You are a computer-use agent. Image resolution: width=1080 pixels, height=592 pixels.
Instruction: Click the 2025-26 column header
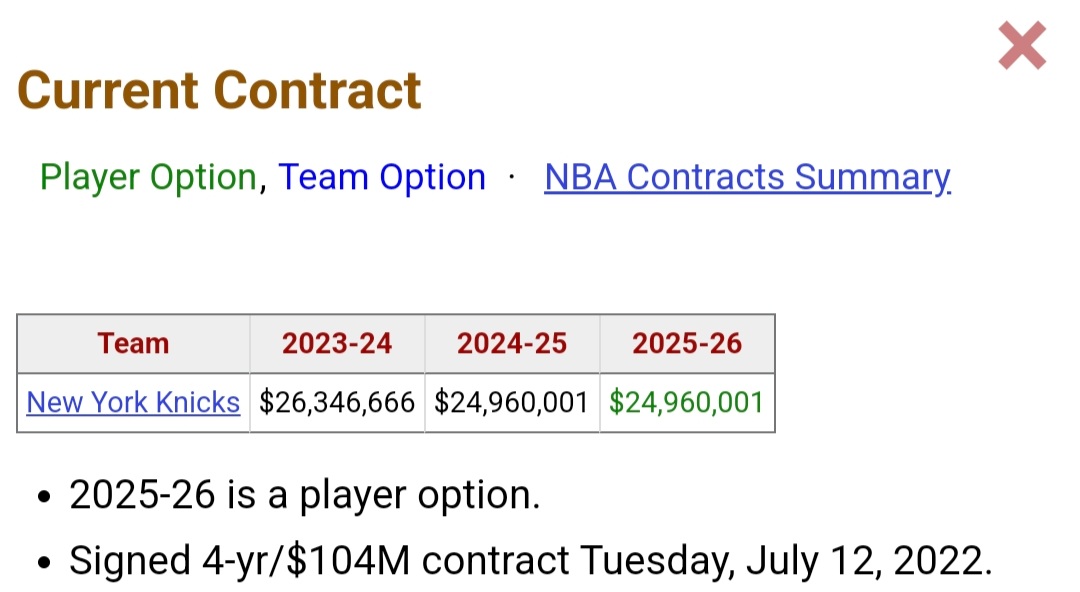coord(687,344)
